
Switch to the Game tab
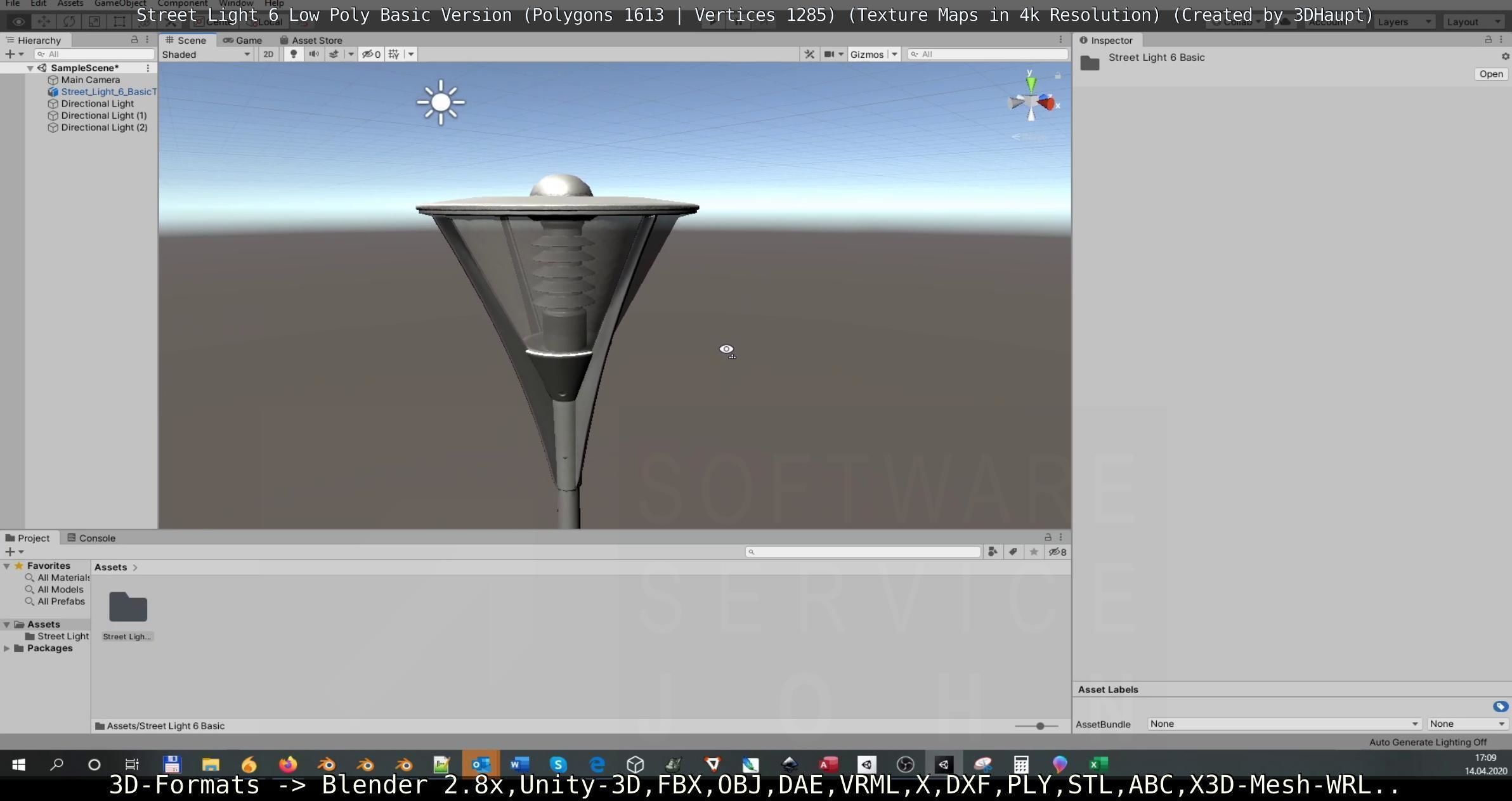243,40
